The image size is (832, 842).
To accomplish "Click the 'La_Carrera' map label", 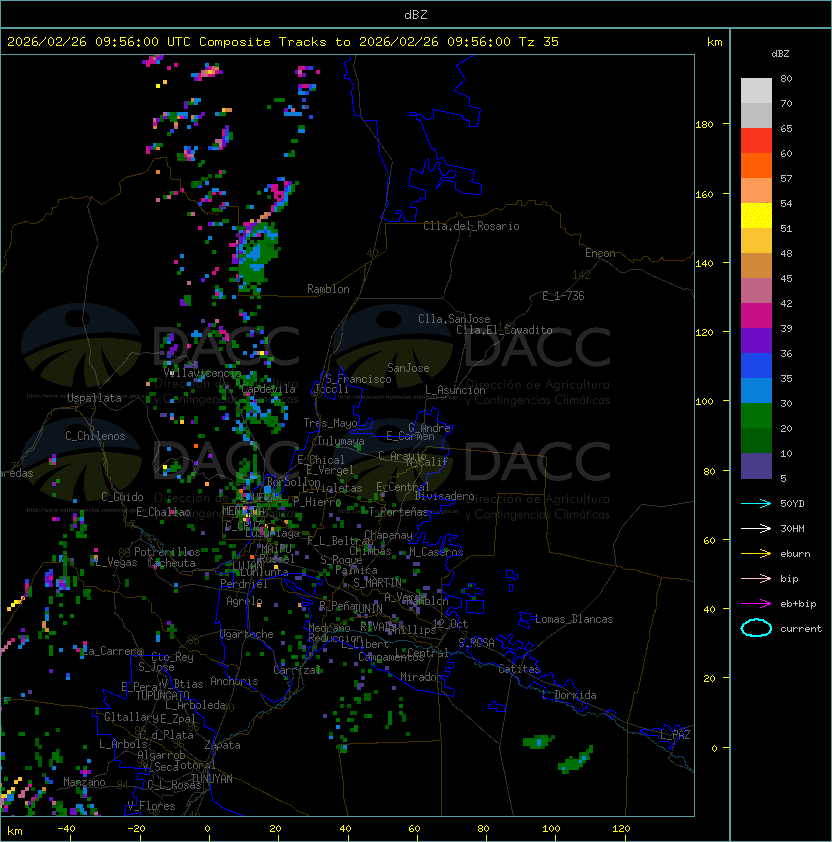I will 113,651.
